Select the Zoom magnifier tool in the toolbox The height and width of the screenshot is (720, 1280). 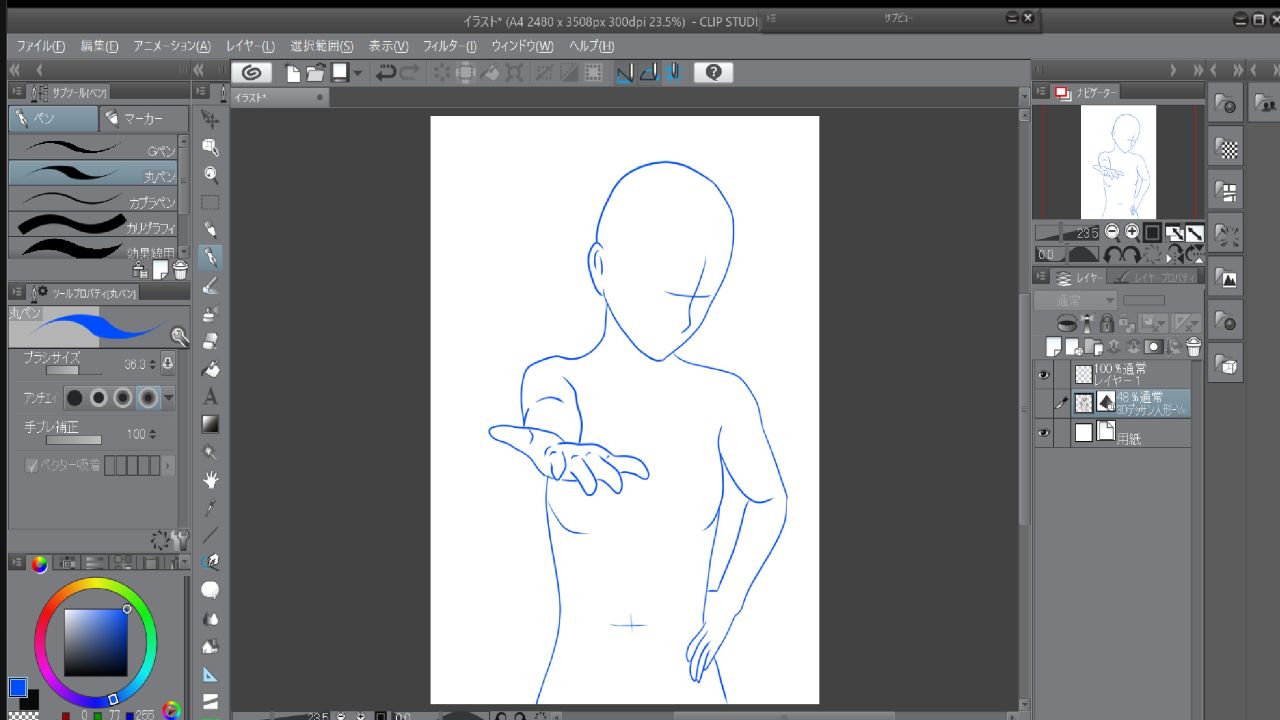[210, 174]
